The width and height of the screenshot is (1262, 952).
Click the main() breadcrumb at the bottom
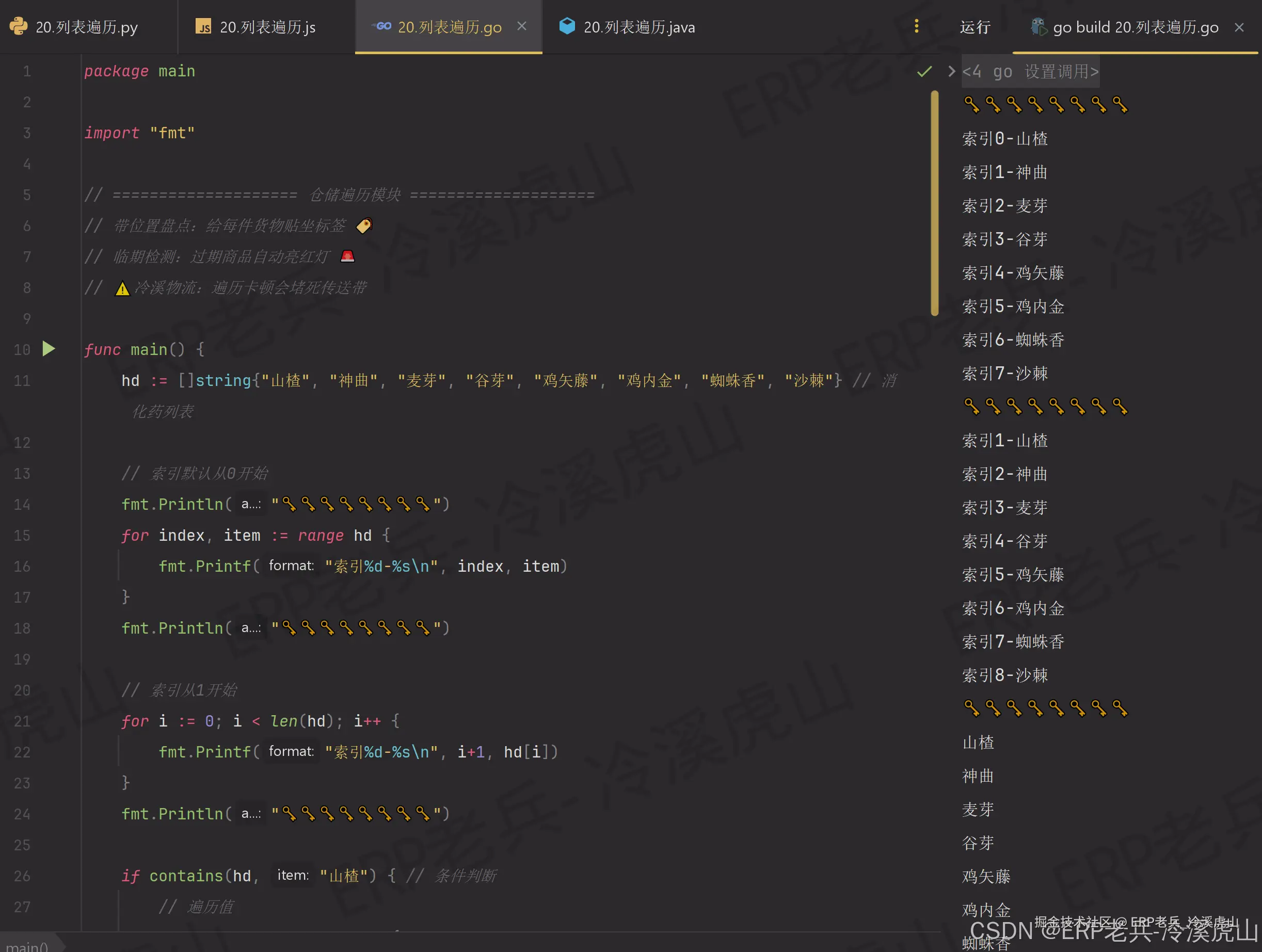click(x=27, y=946)
